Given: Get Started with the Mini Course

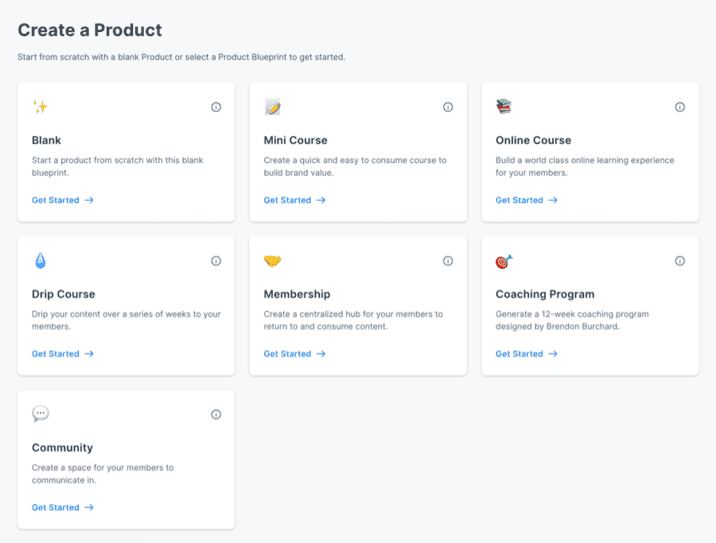Looking at the screenshot, I should pos(295,200).
